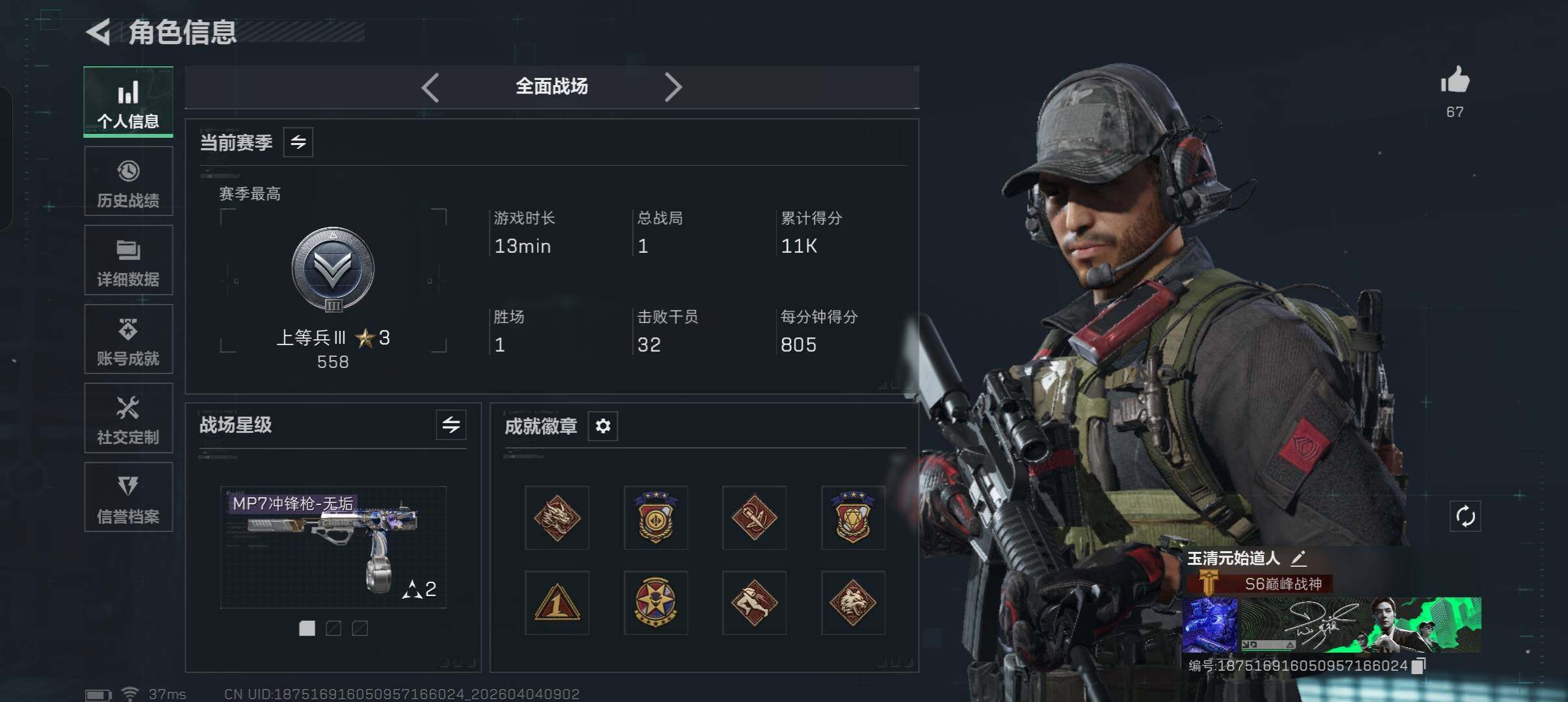Viewport: 1568px width, 702px height.
Task: Toggle the 当前赛季 season switch button
Action: pyautogui.click(x=298, y=142)
